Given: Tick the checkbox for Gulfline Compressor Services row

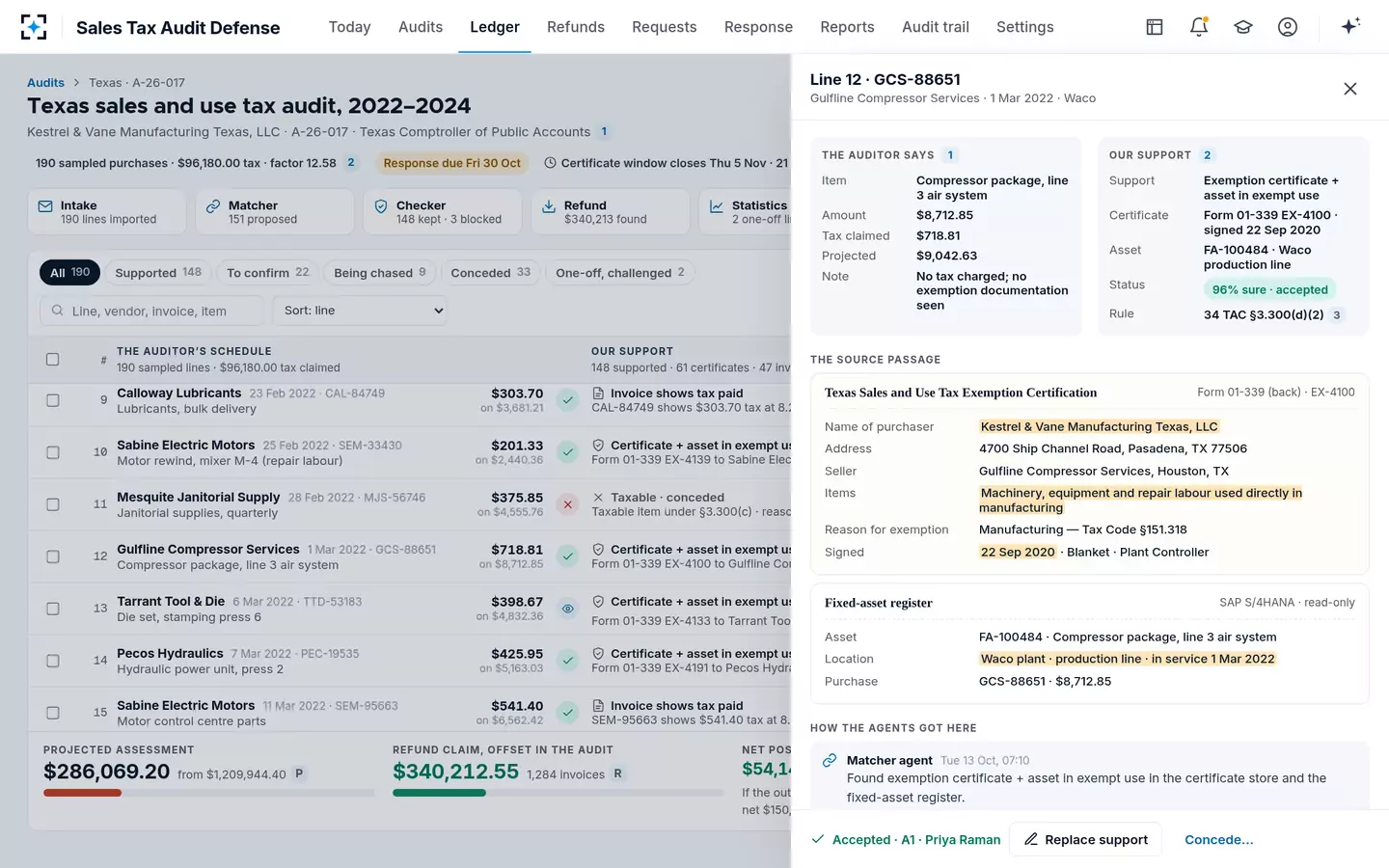Looking at the screenshot, I should [x=53, y=556].
